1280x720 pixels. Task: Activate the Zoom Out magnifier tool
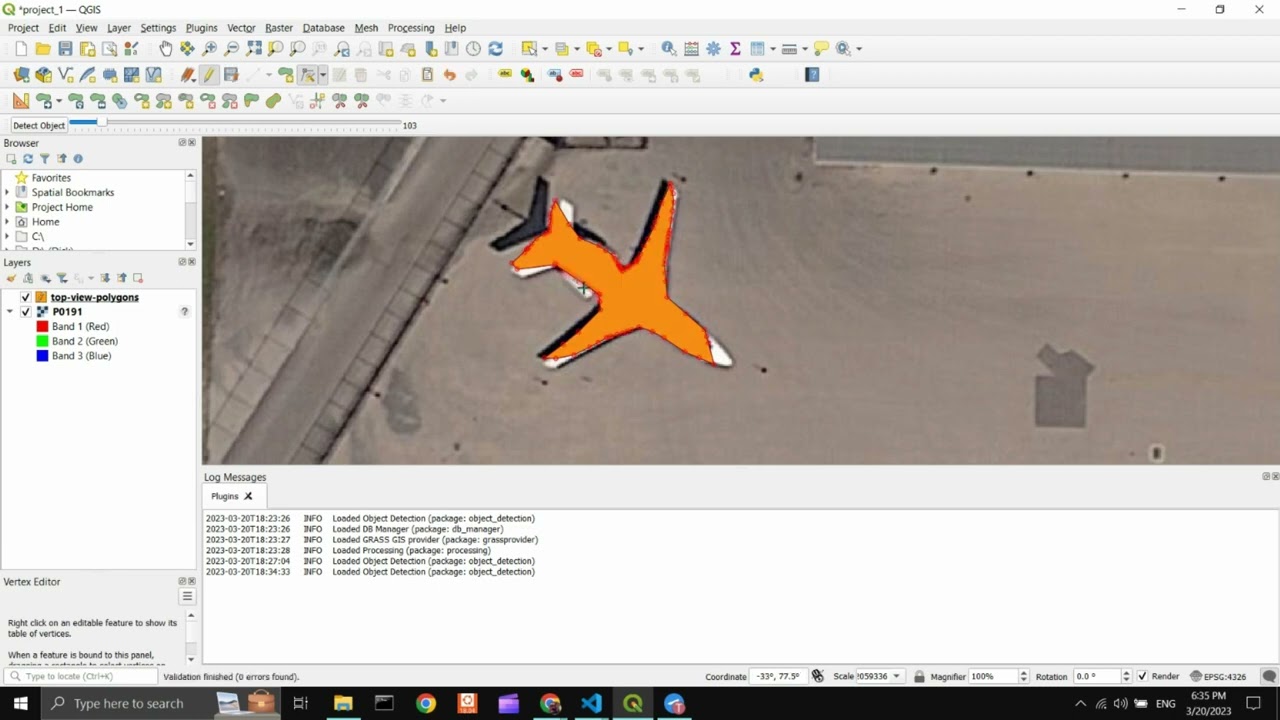232,48
